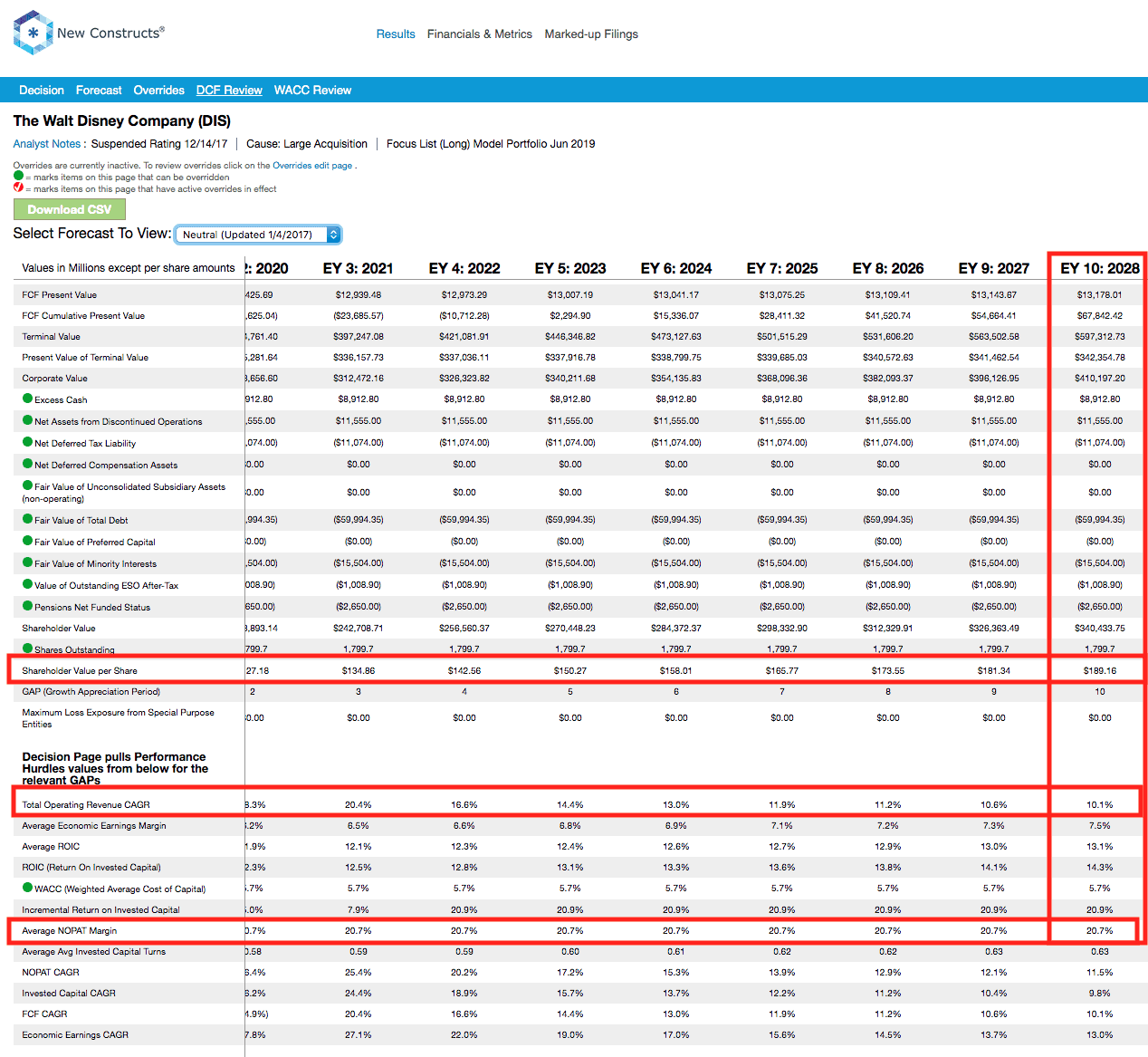Open the Results page
The image size is (1148, 1057).
tap(396, 34)
